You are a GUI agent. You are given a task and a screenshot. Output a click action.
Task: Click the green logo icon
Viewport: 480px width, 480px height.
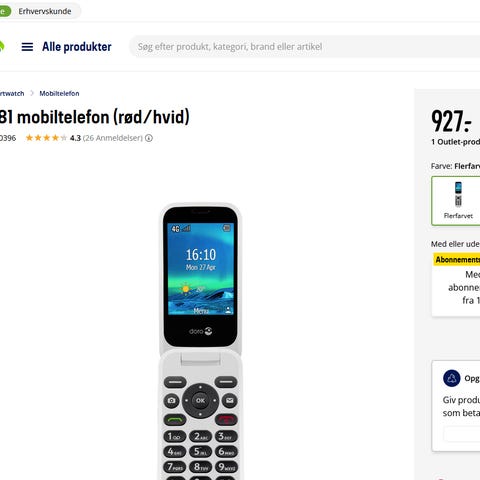point(2,47)
